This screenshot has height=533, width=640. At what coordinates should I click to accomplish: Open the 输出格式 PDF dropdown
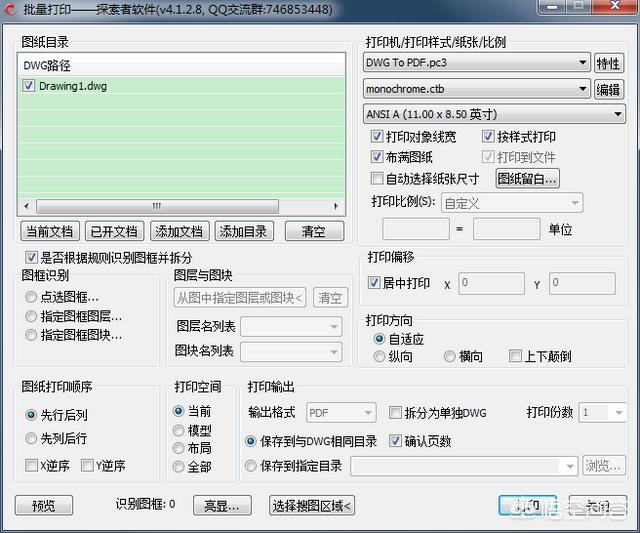[341, 413]
